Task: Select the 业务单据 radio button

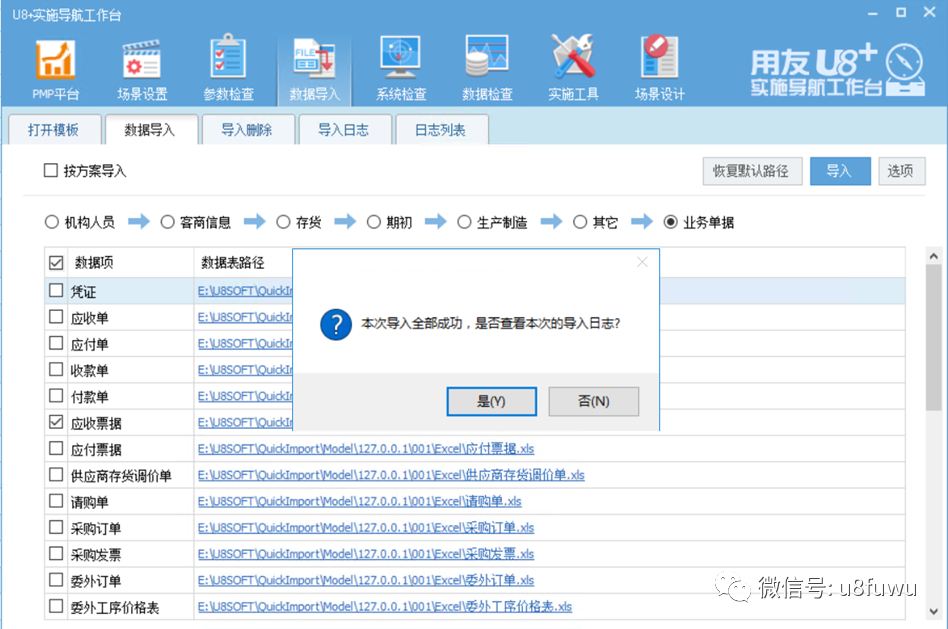Action: [670, 223]
